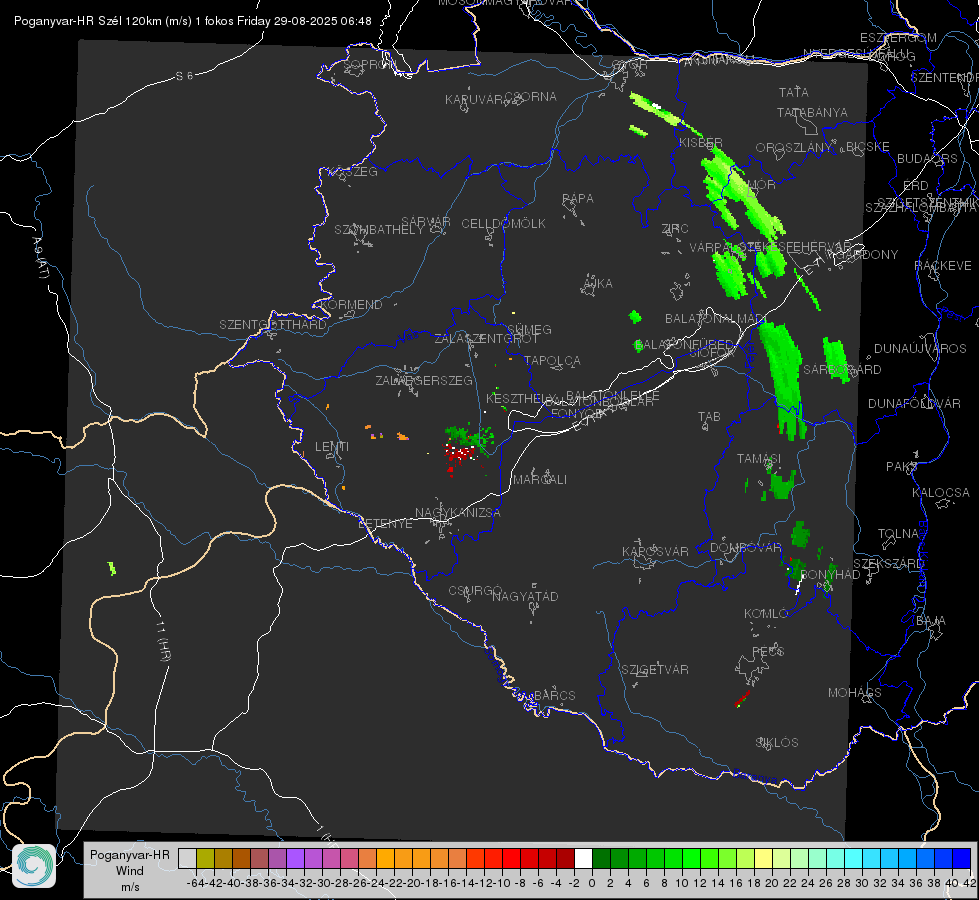Select the BALATONALMÁDI label
This screenshot has height=900, width=979.
point(715,319)
